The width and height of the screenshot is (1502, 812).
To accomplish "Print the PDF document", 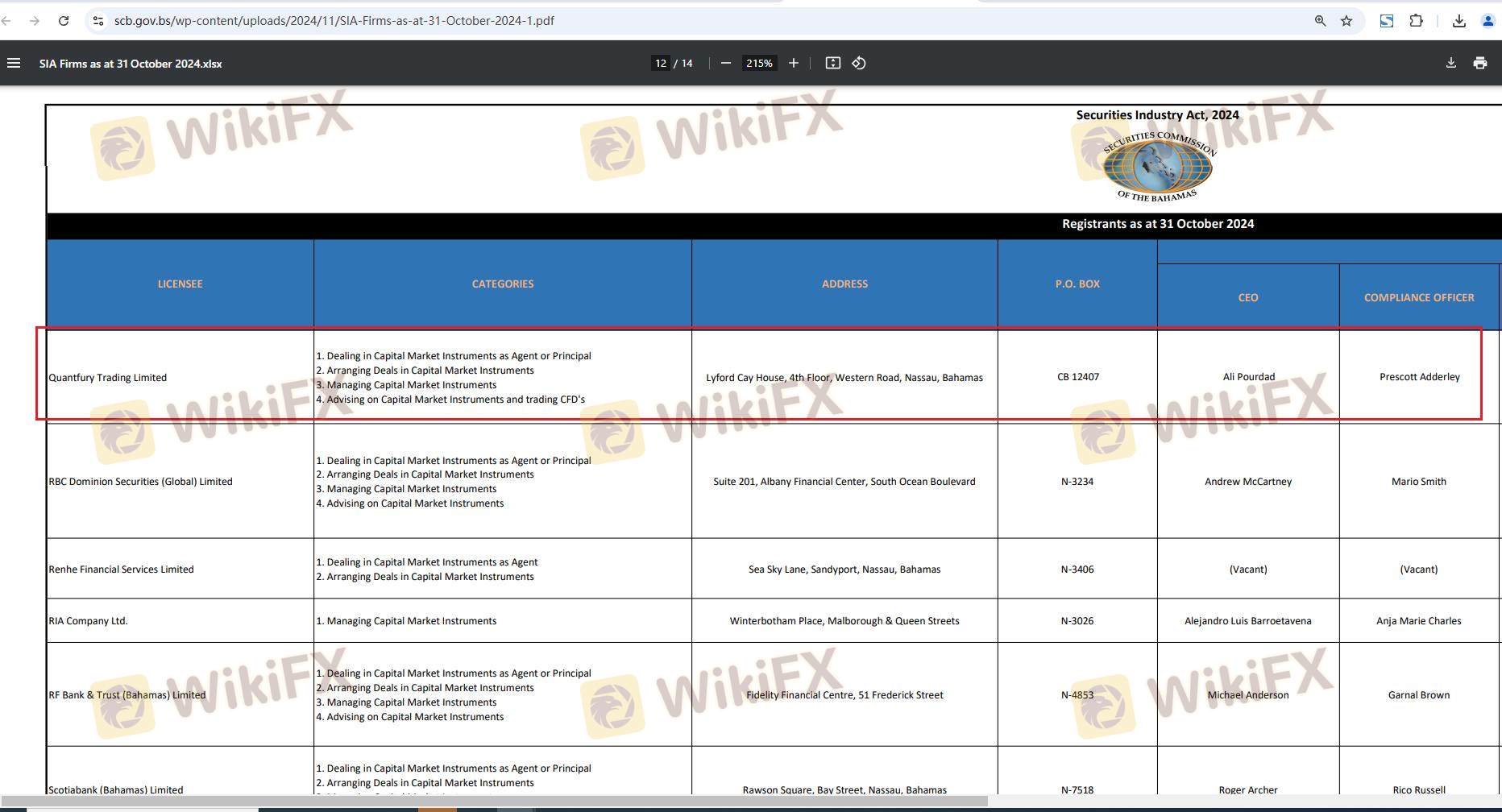I will coord(1479,63).
